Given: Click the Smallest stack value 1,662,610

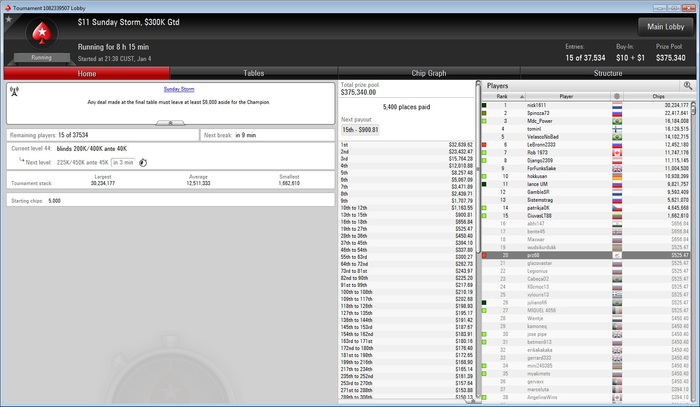Looking at the screenshot, I should (x=289, y=183).
